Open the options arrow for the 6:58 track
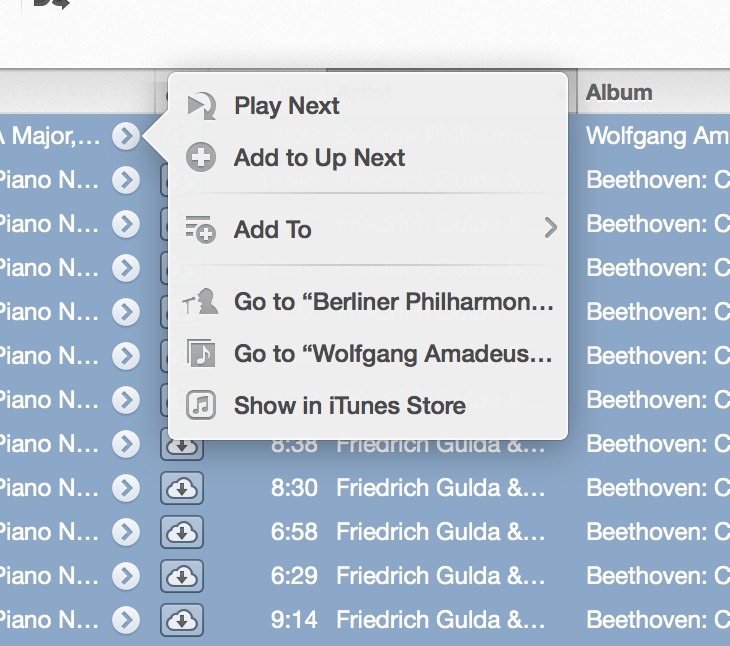The height and width of the screenshot is (646, 730). (125, 532)
